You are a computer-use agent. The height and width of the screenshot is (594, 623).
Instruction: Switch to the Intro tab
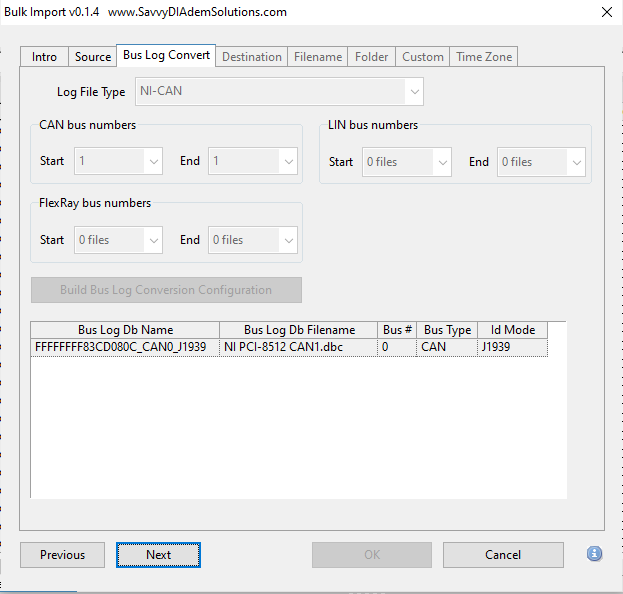(44, 57)
